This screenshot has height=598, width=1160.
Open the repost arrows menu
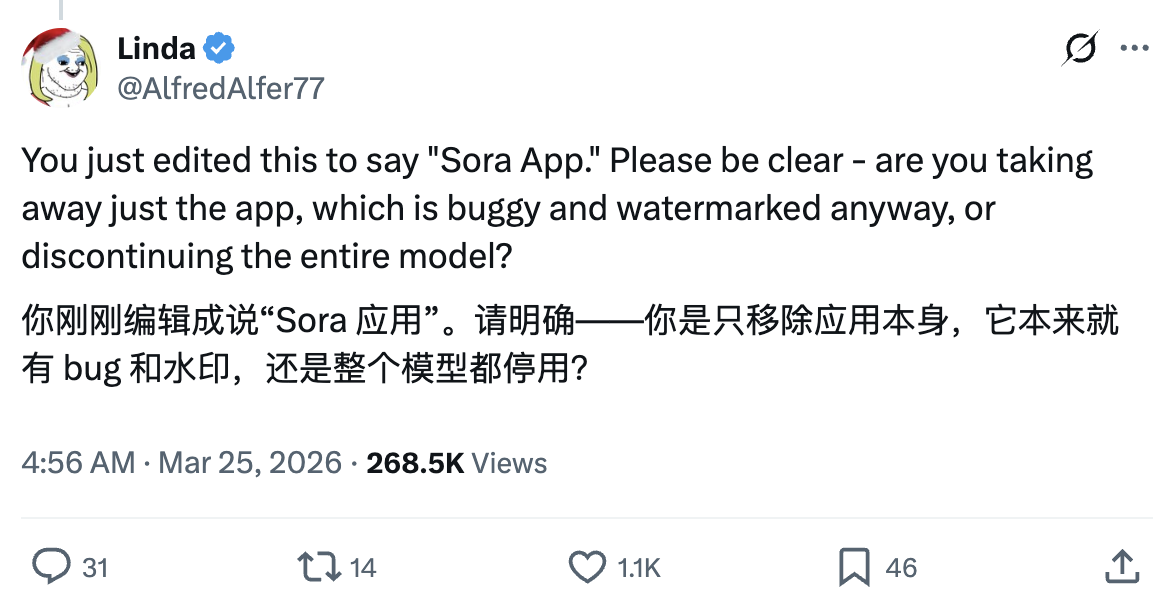(318, 567)
